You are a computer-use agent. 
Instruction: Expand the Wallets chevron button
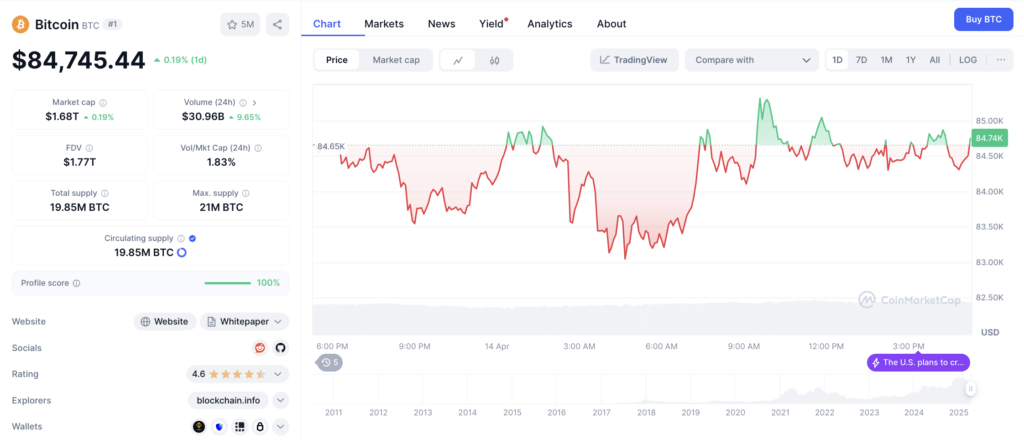click(280, 426)
